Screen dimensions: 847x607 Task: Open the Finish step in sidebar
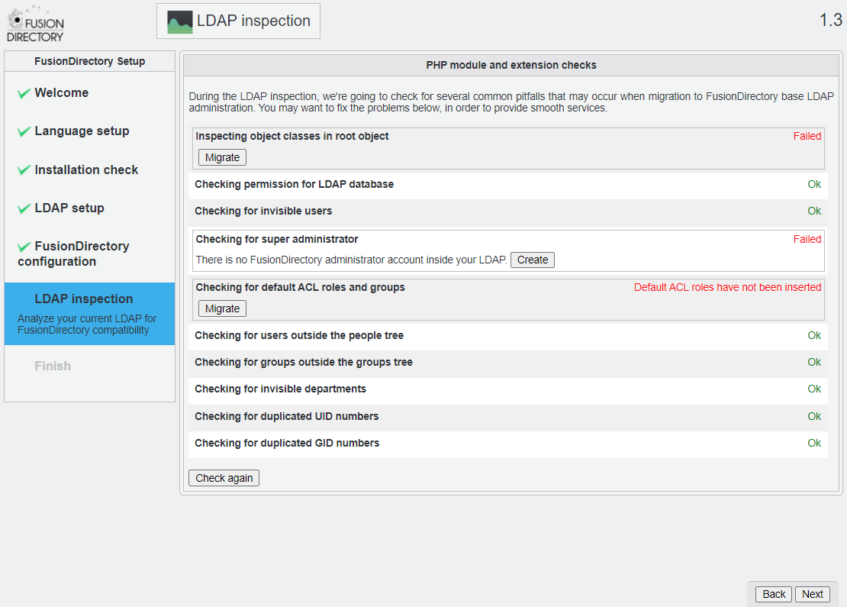(53, 366)
